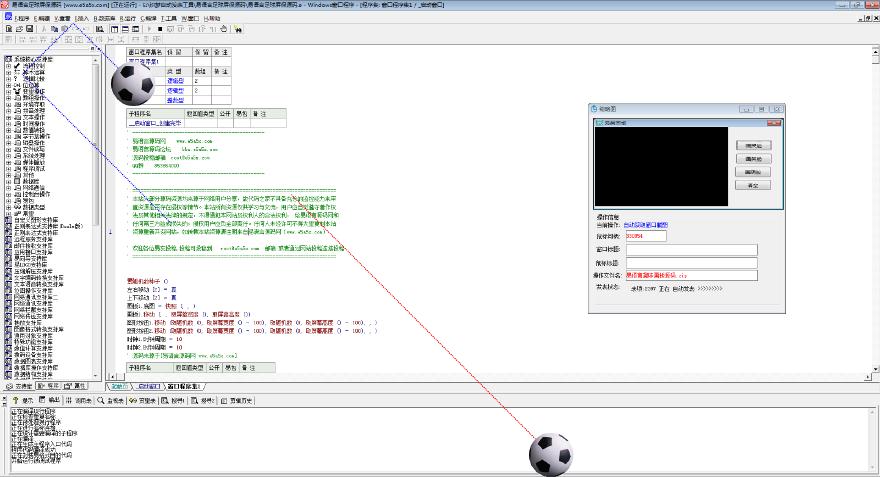880x477 pixels.
Task: Select the 正则表达式支持库 (Deelx版) library entry
Action: pos(48,226)
